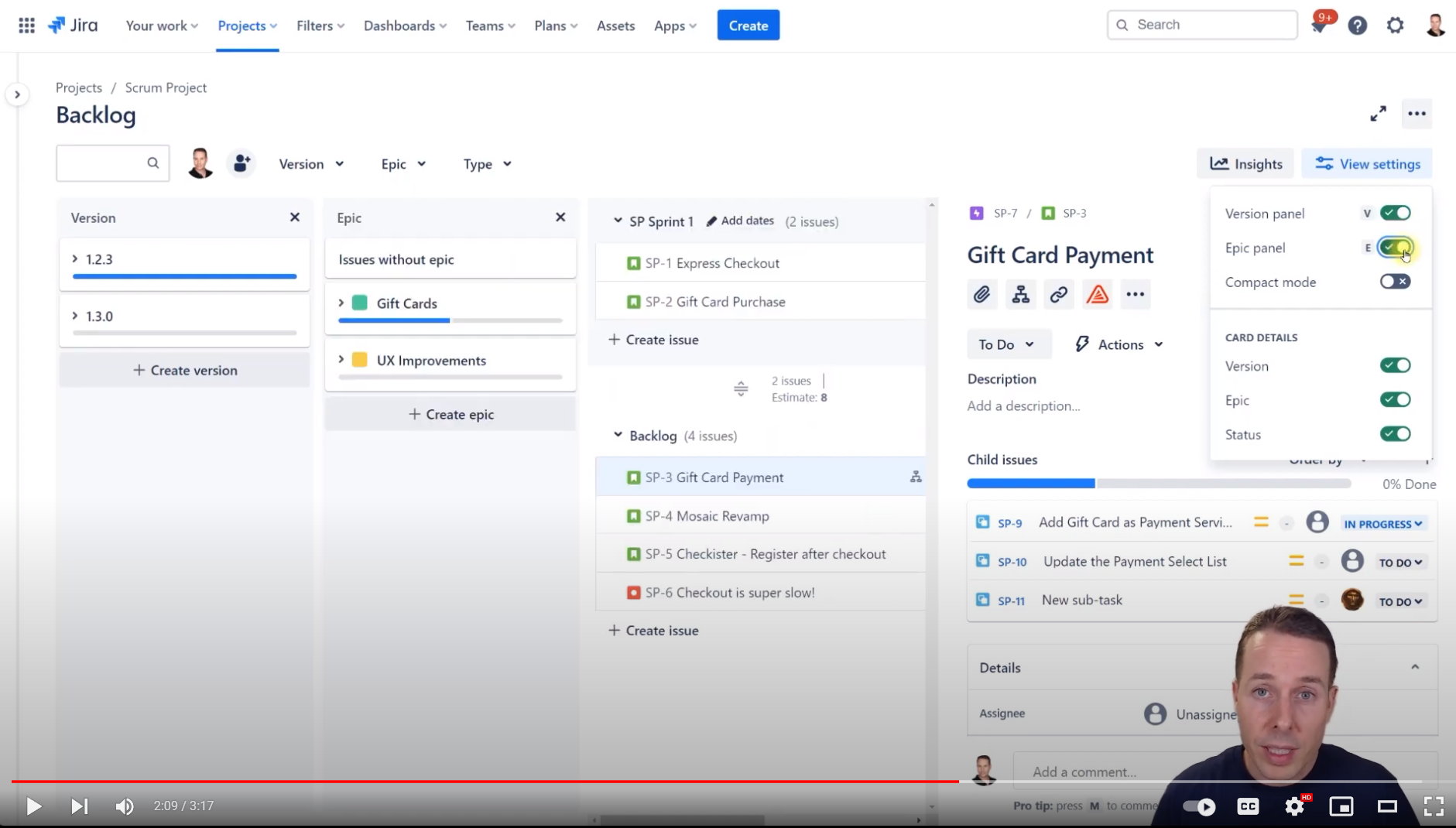
Task: Open the Version filter dropdown
Action: click(x=311, y=164)
